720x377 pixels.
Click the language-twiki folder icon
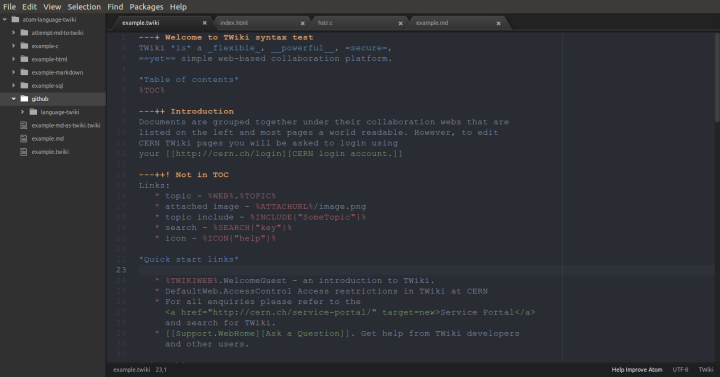point(33,112)
